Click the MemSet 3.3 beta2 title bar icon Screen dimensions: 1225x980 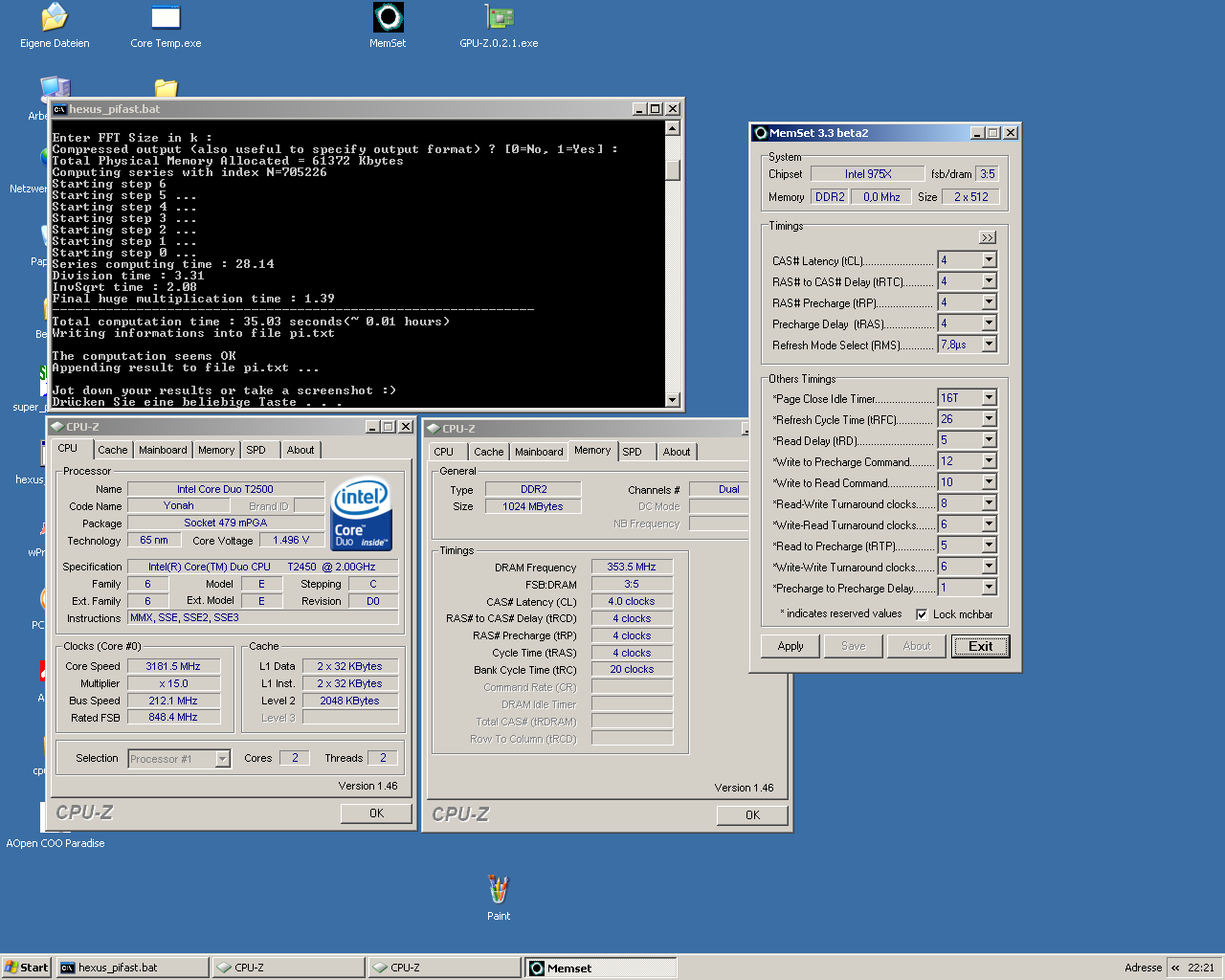pos(761,133)
